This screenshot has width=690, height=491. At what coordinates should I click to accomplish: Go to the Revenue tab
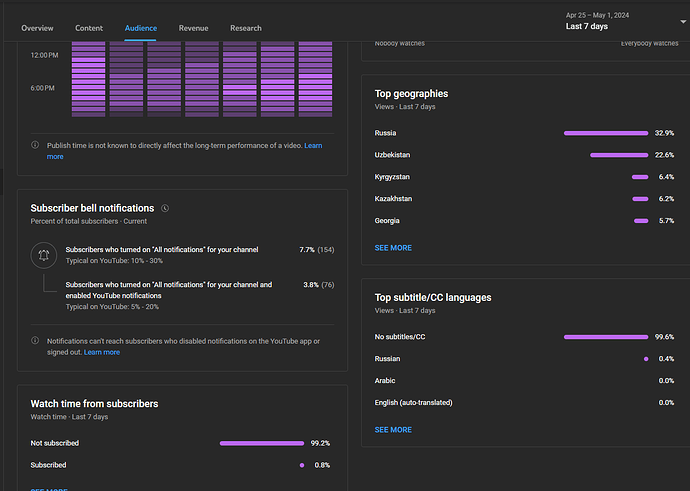193,29
